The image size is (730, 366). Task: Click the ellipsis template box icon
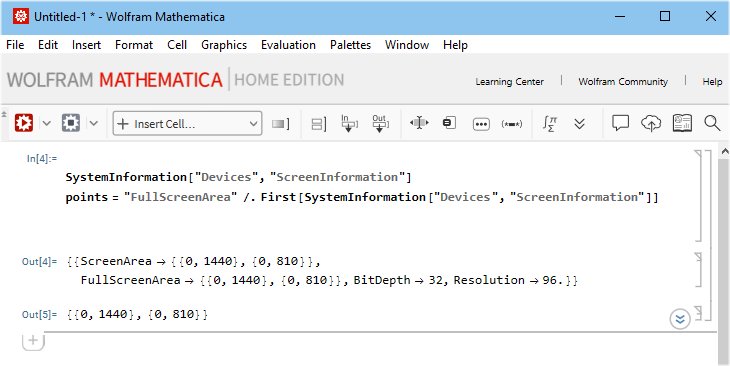481,124
